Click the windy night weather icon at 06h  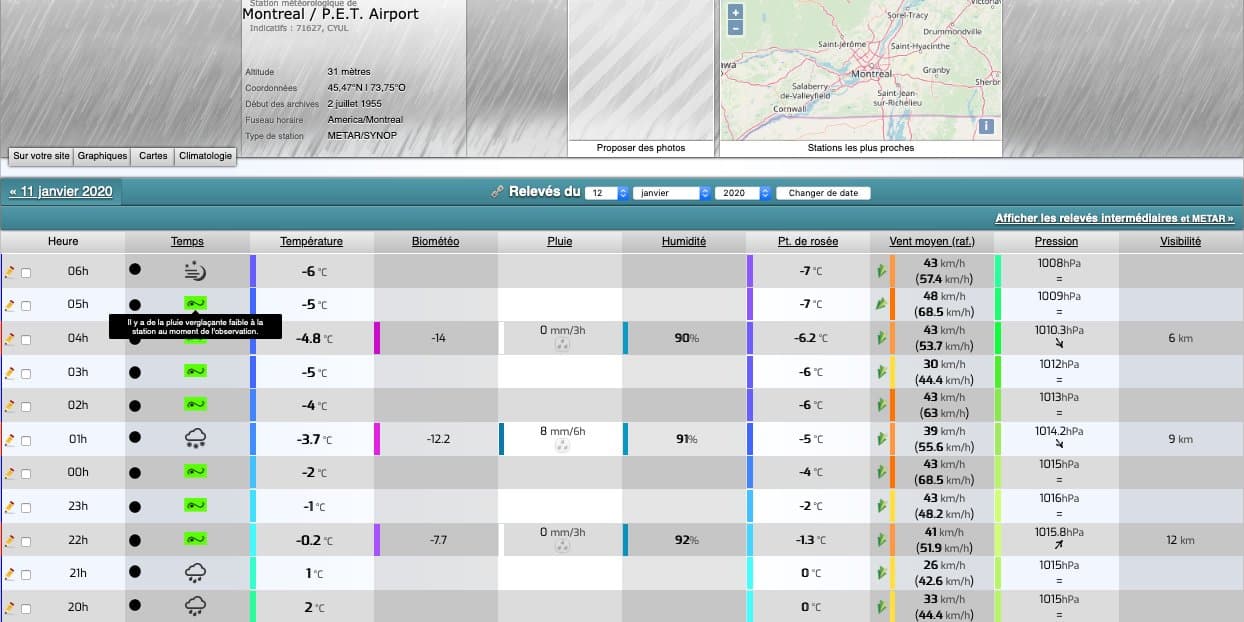point(195,270)
